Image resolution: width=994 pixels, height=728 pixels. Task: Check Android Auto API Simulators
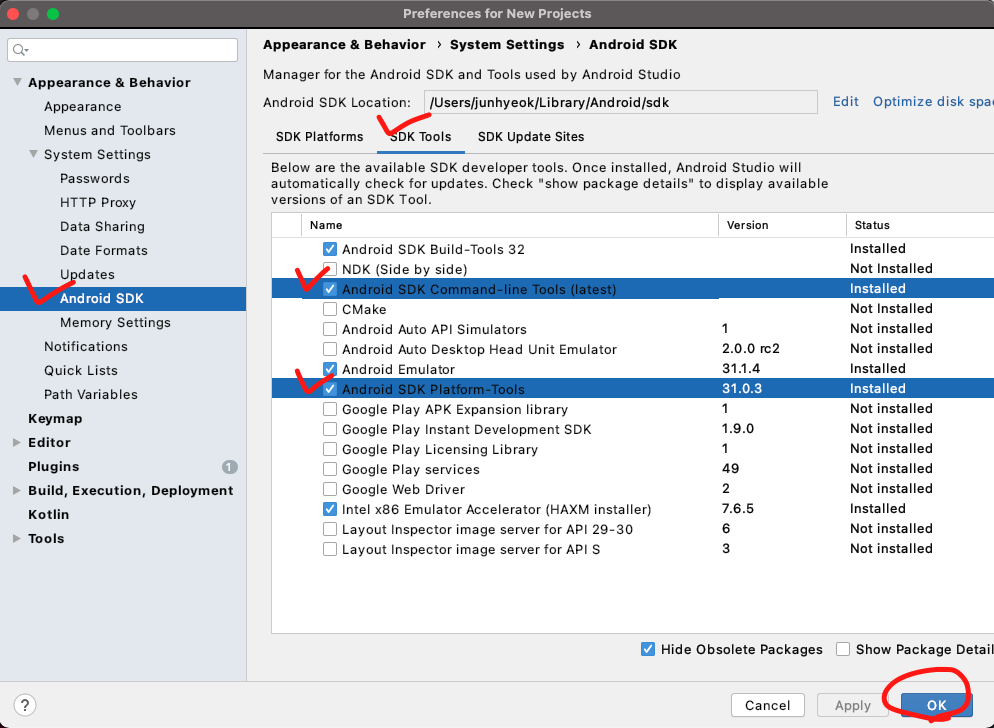pos(330,329)
